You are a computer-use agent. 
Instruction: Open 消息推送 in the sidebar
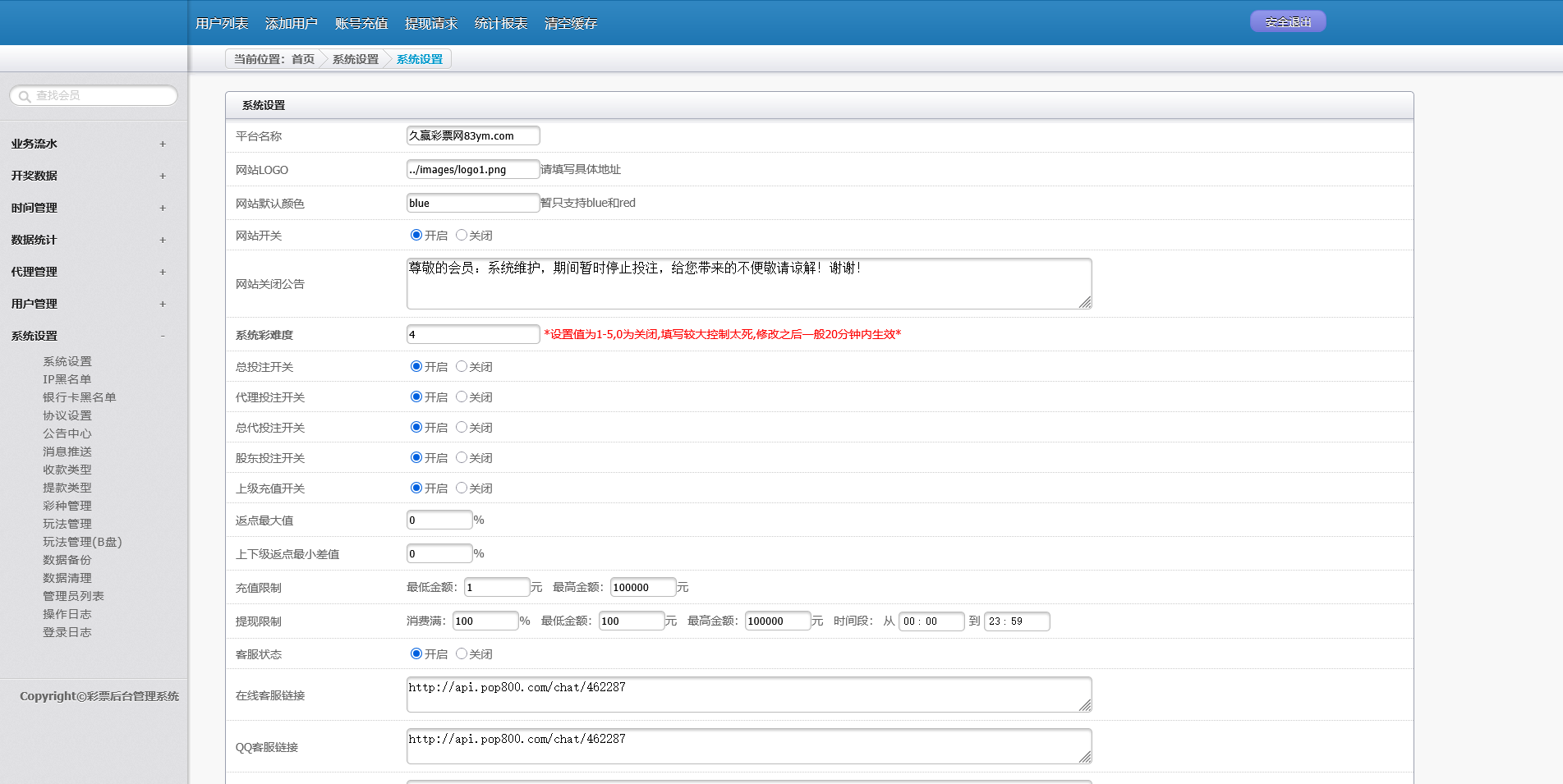pyautogui.click(x=67, y=452)
